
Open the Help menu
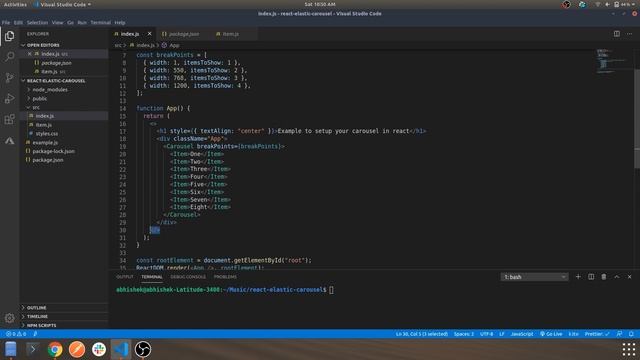point(120,22)
